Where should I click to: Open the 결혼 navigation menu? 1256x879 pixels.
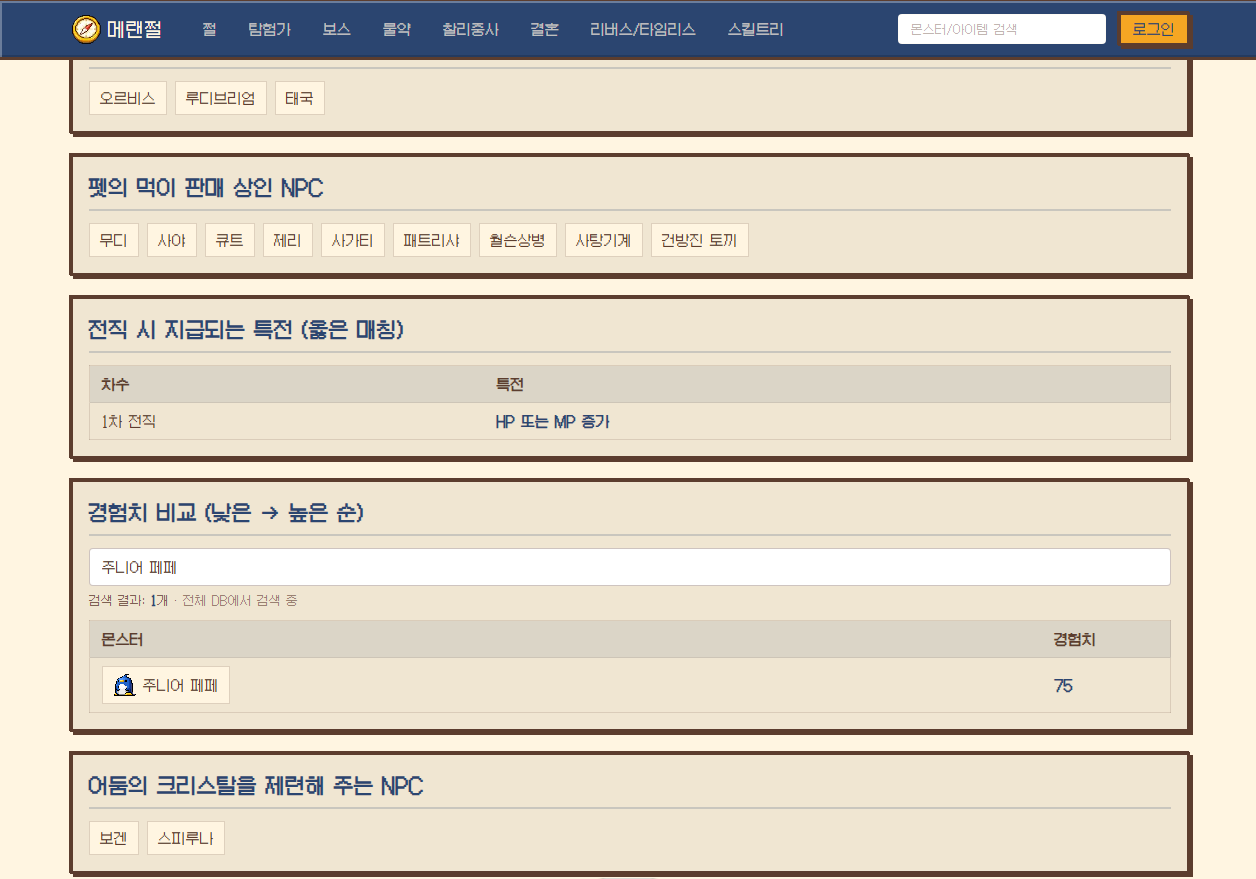pos(544,29)
